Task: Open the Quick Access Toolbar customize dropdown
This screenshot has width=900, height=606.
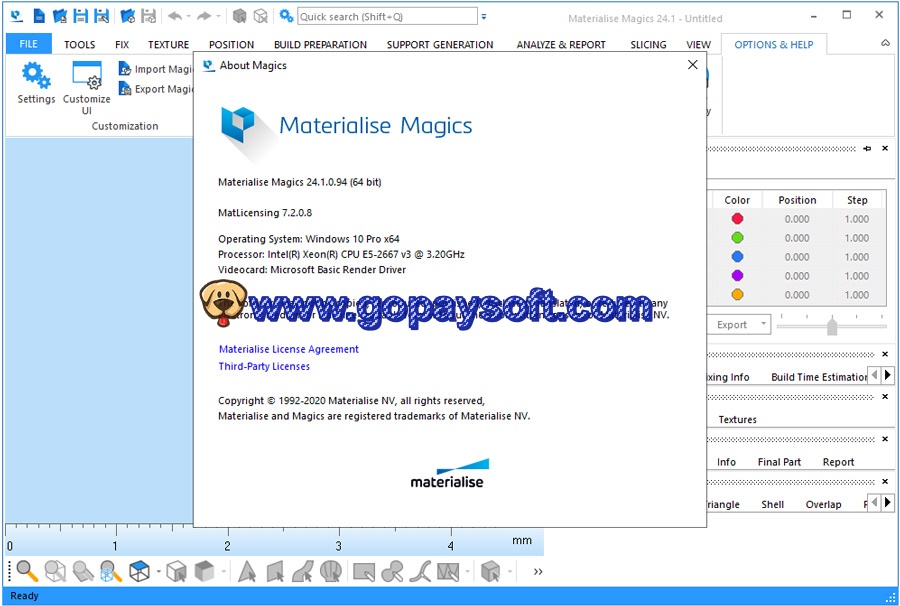Action: coord(484,17)
